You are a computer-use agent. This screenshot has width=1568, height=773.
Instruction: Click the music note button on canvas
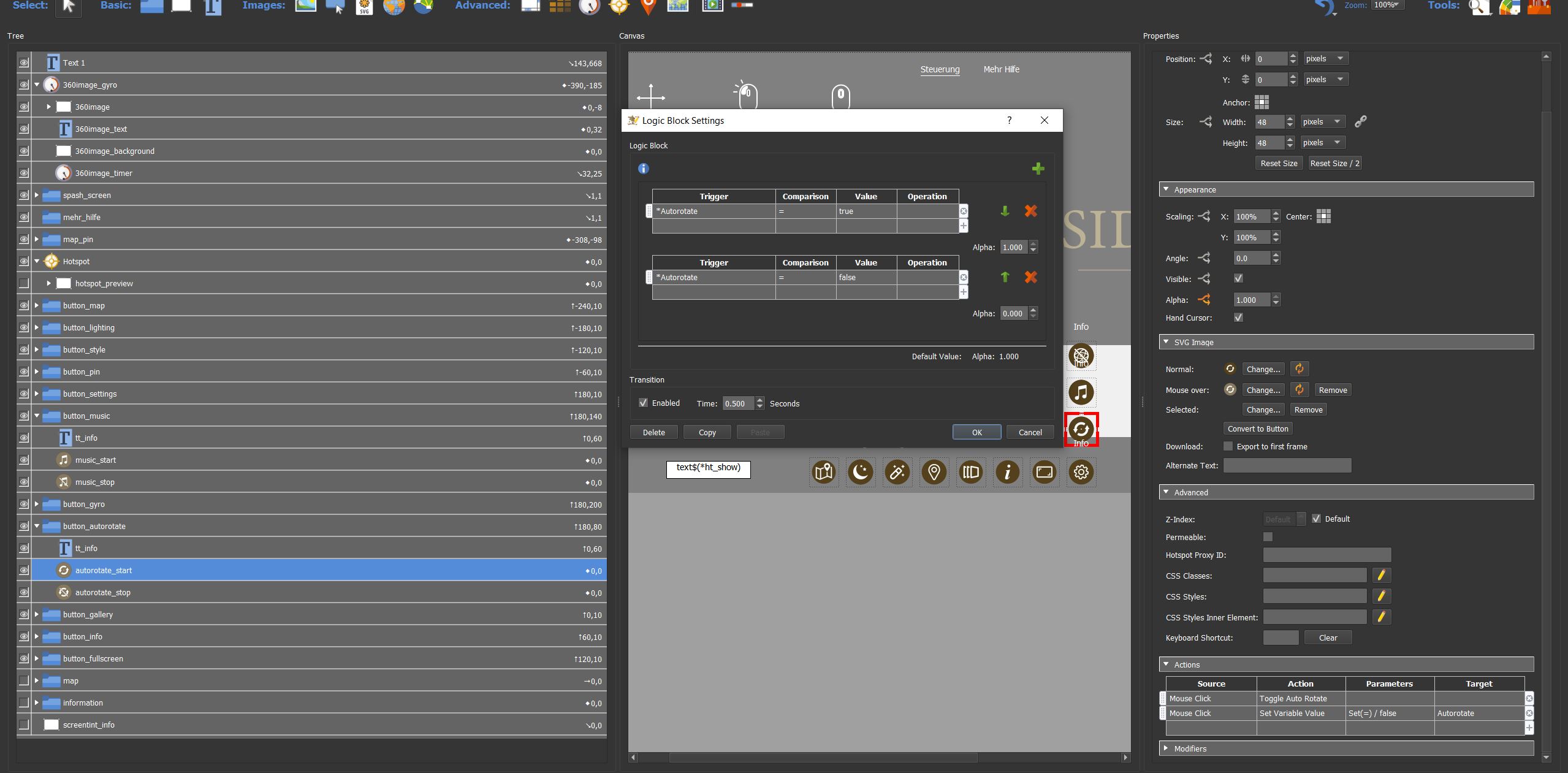coord(1081,392)
